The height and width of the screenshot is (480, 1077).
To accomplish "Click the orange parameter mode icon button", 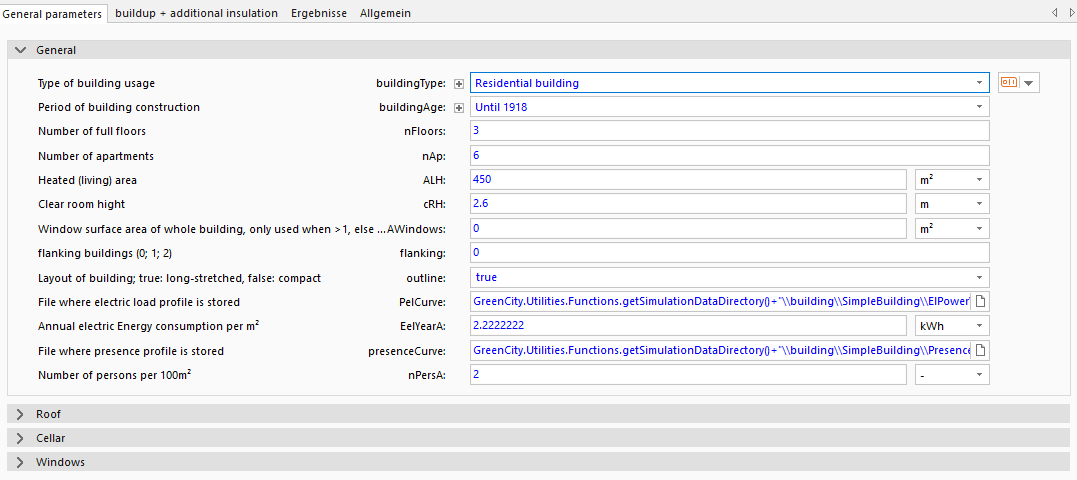I will tap(1009, 83).
